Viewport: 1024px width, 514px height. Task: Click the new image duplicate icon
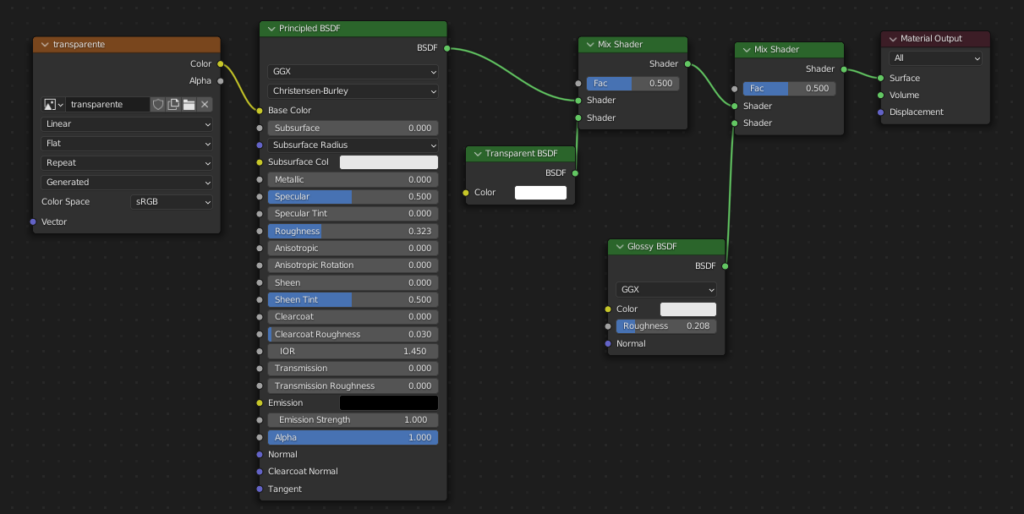coord(173,104)
